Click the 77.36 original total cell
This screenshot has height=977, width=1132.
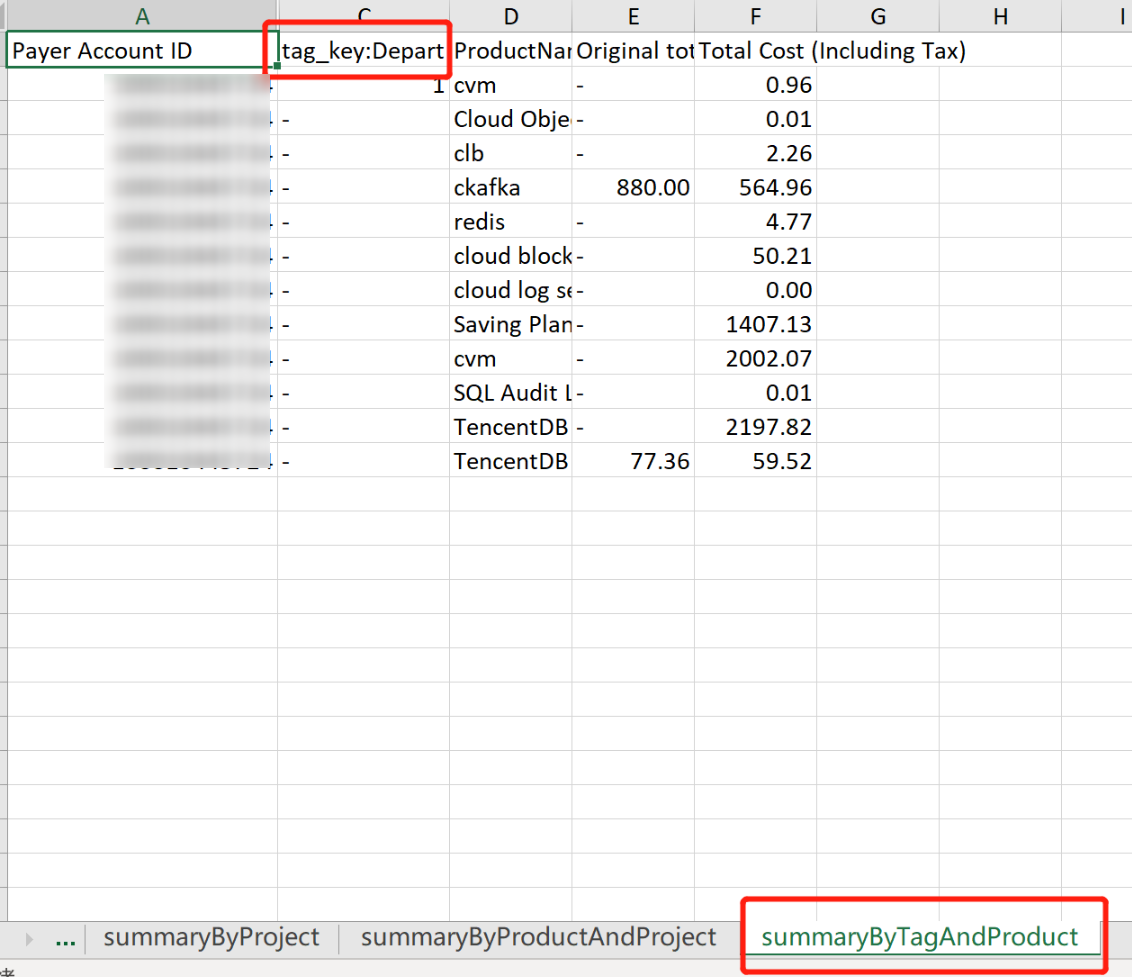click(633, 461)
